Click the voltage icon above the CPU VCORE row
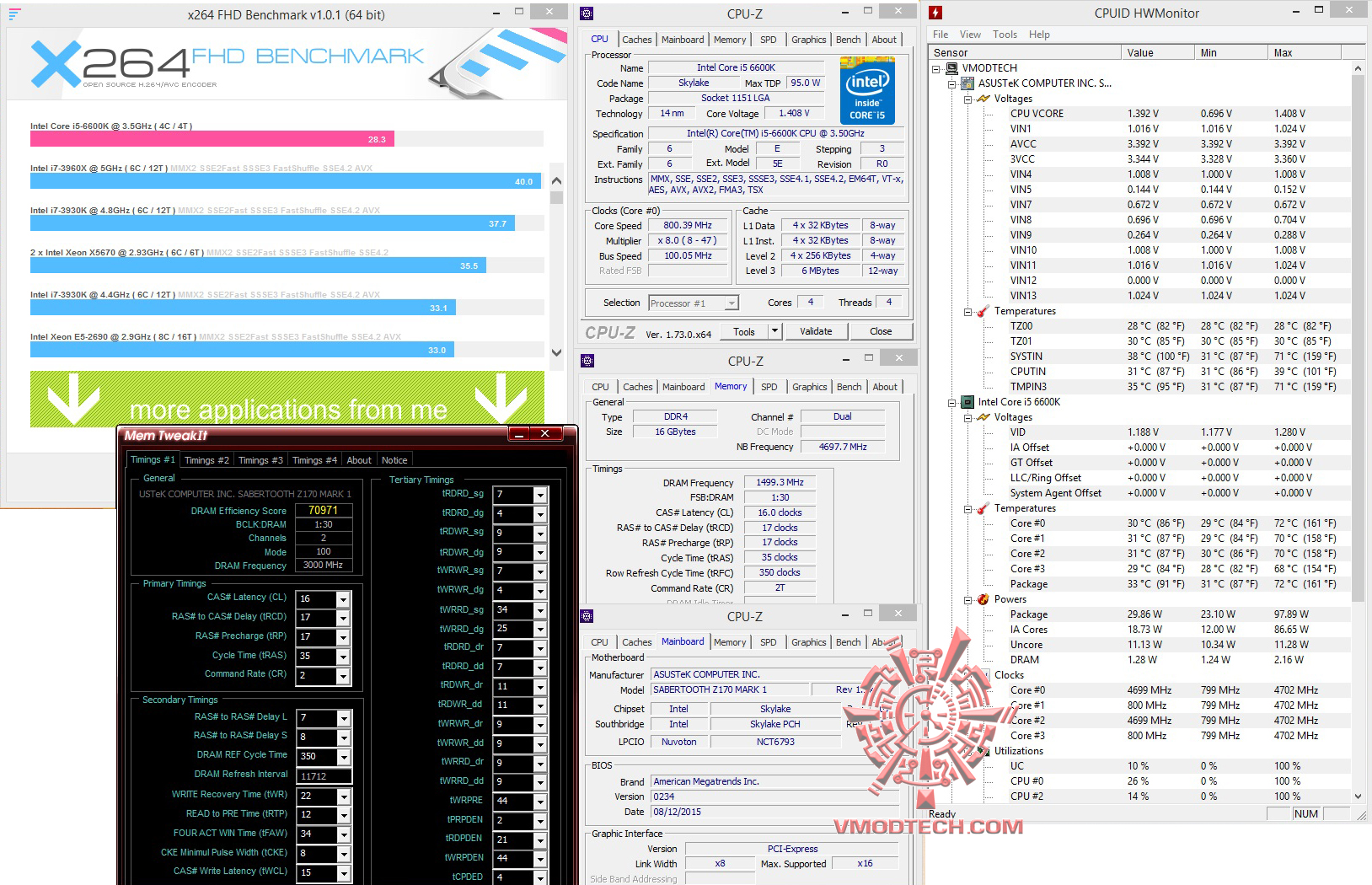Screen dimensions: 1372x885 (983, 99)
